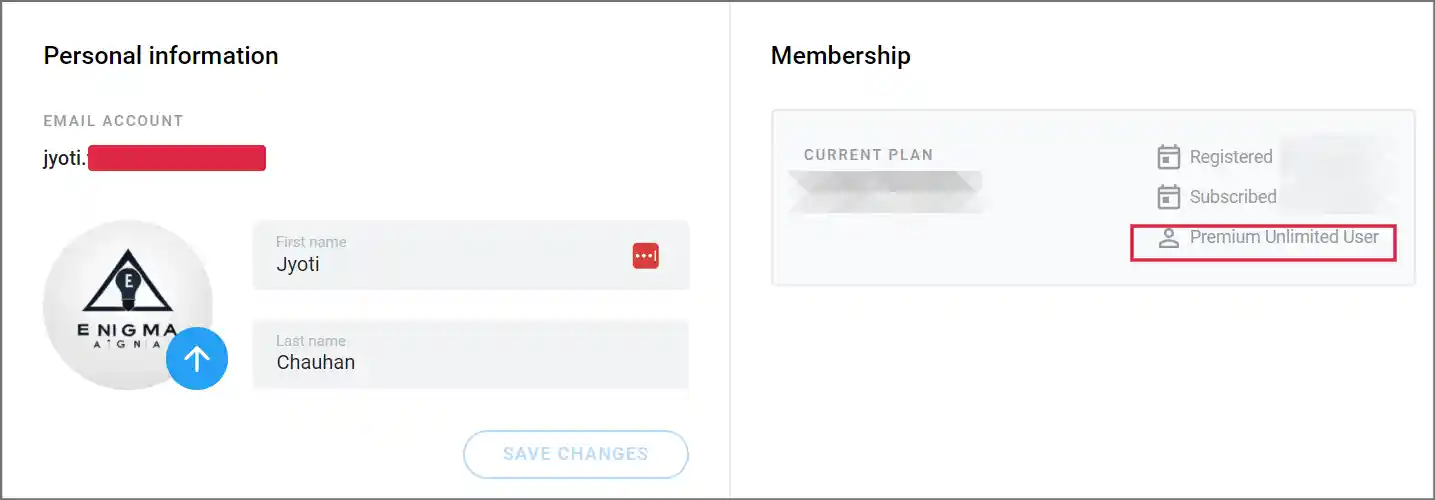The width and height of the screenshot is (1435, 500).
Task: Click the Membership heading
Action: click(x=840, y=56)
